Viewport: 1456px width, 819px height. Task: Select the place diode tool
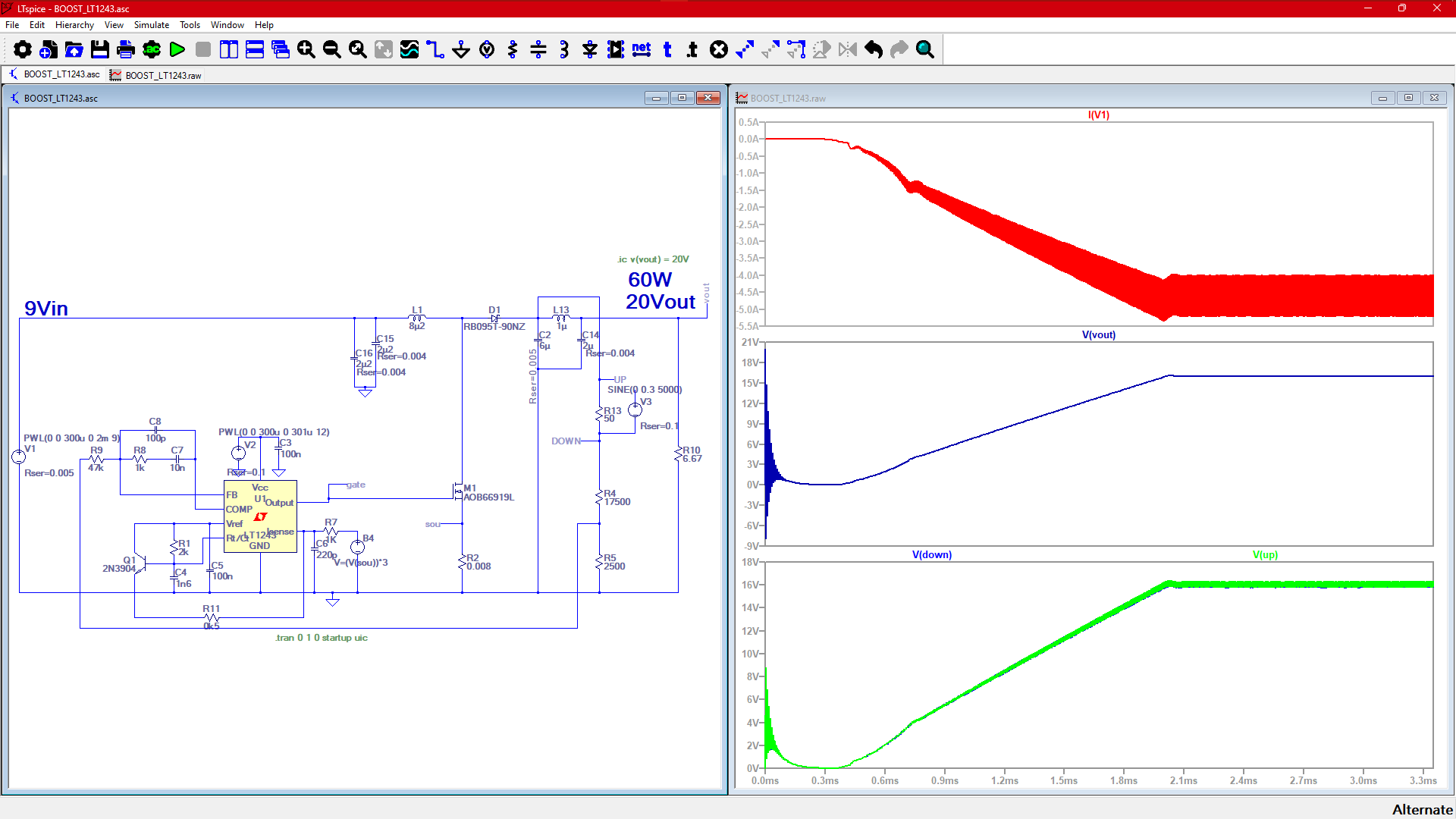pos(590,50)
